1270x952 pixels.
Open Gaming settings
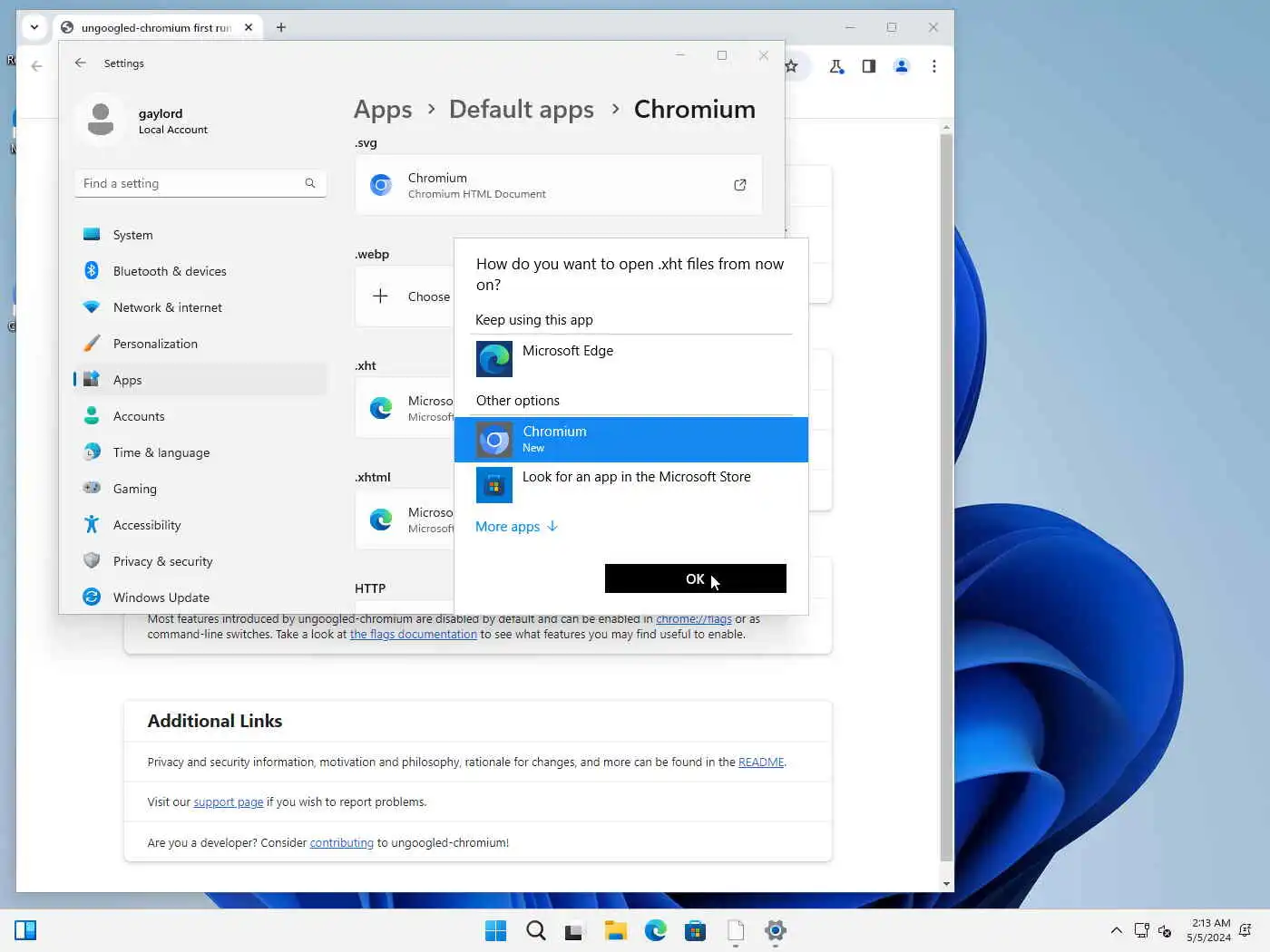[x=200, y=489]
